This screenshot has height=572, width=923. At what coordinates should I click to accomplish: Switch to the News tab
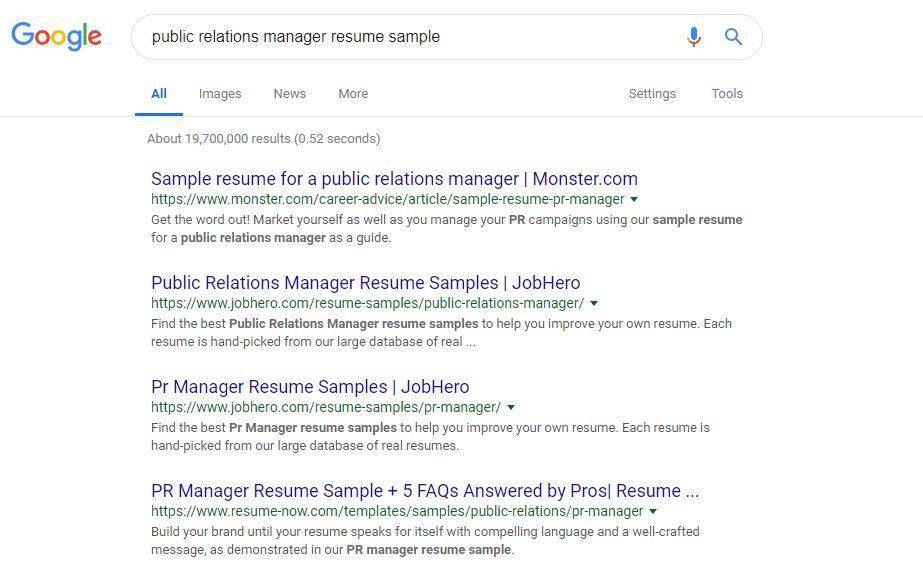tap(290, 94)
